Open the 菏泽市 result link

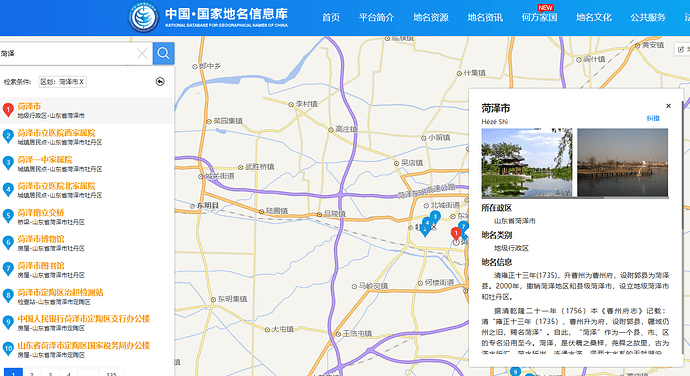(29, 106)
